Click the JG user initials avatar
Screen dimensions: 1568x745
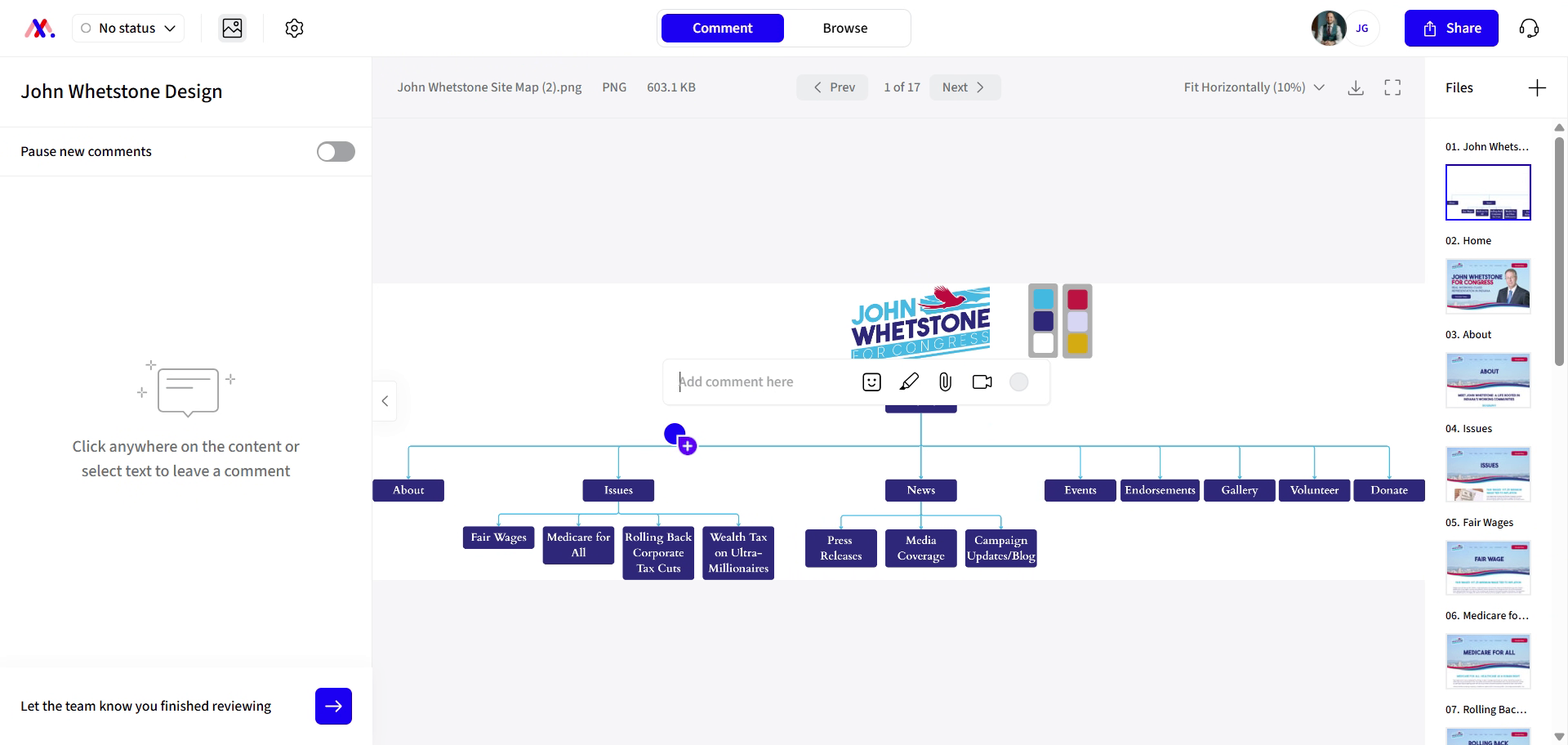[1362, 29]
